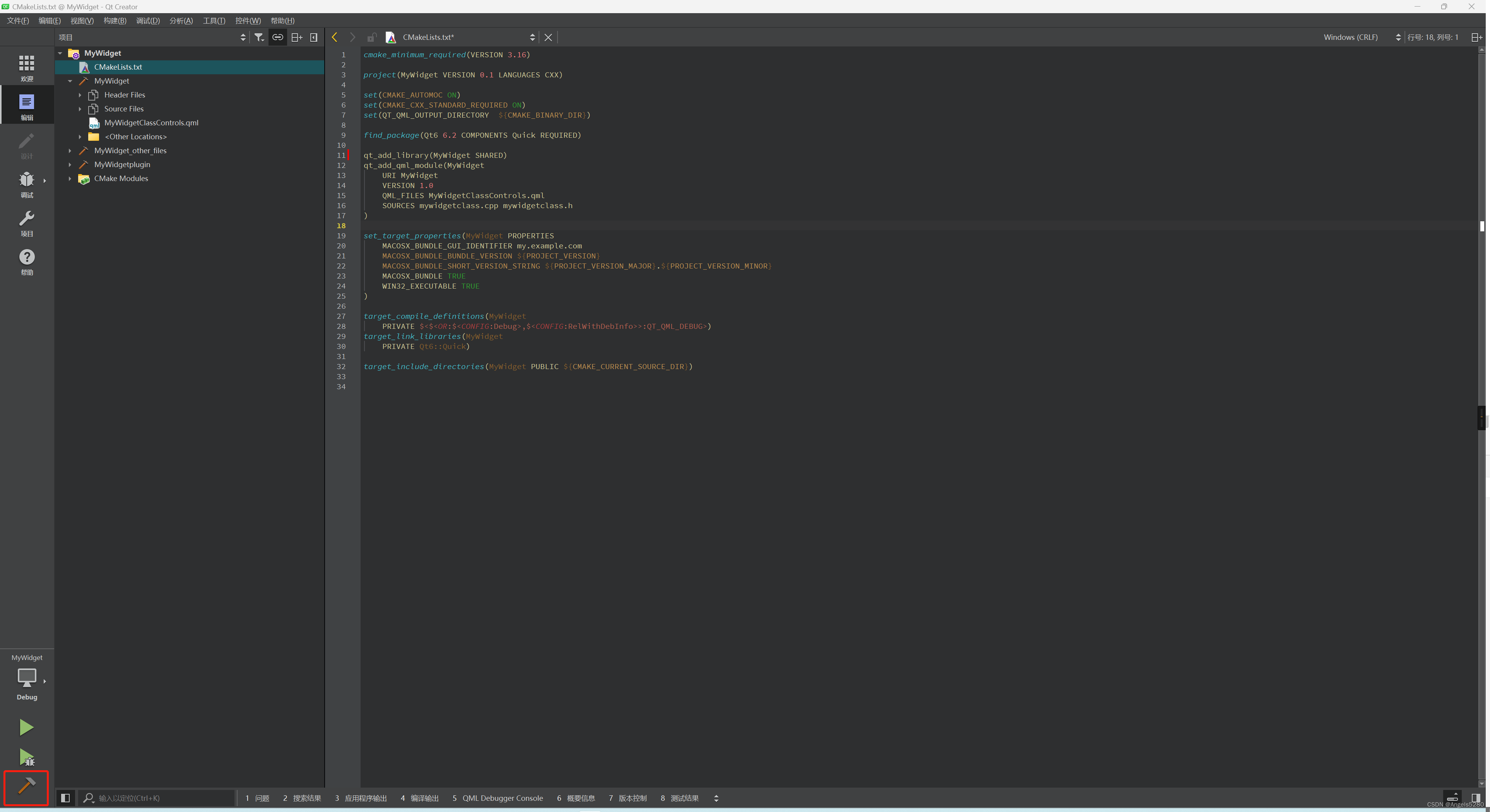Viewport: 1490px width, 812px height.
Task: Open the Projects mode wrench icon
Action: pyautogui.click(x=27, y=223)
